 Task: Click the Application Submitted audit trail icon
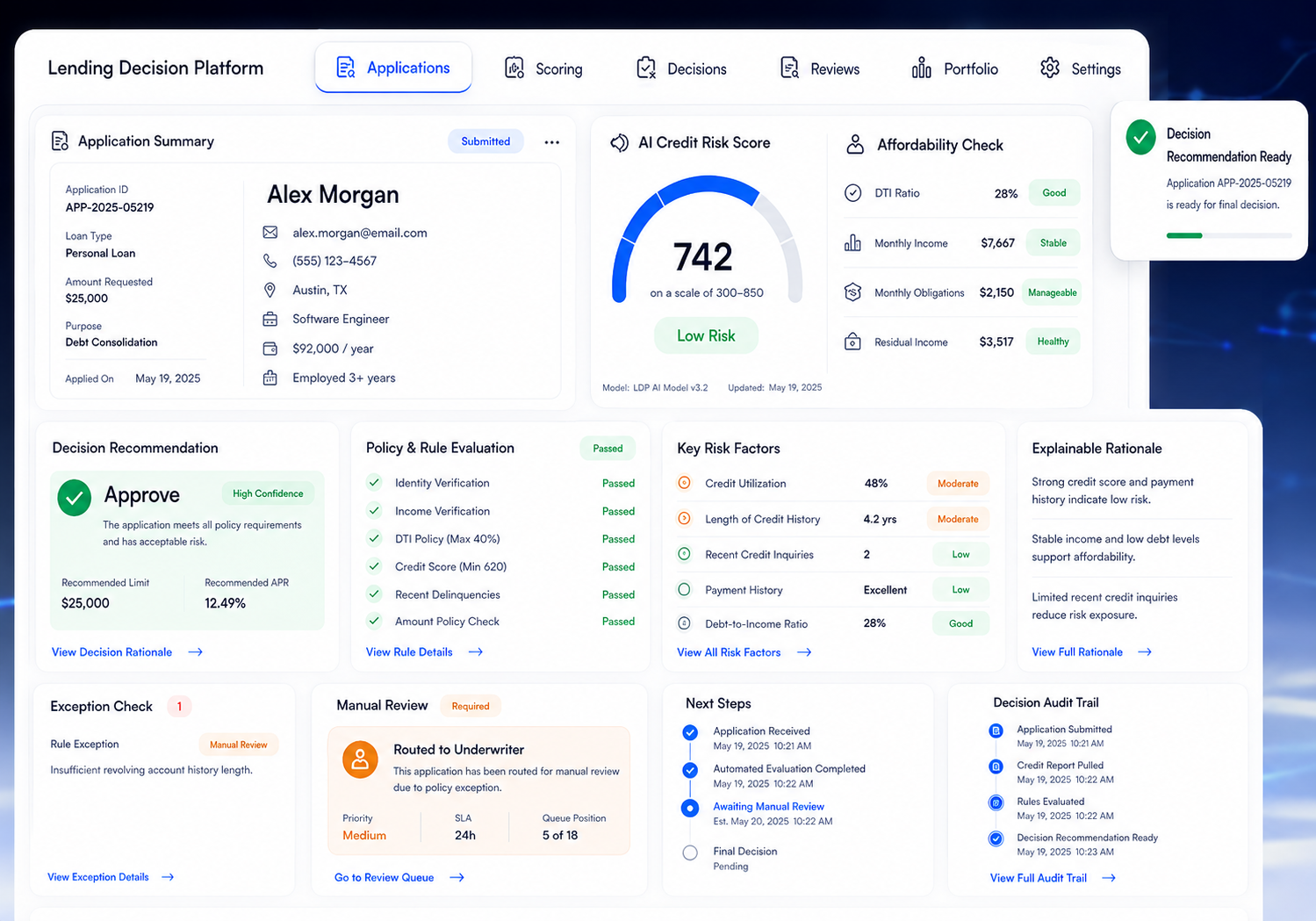coord(996,730)
